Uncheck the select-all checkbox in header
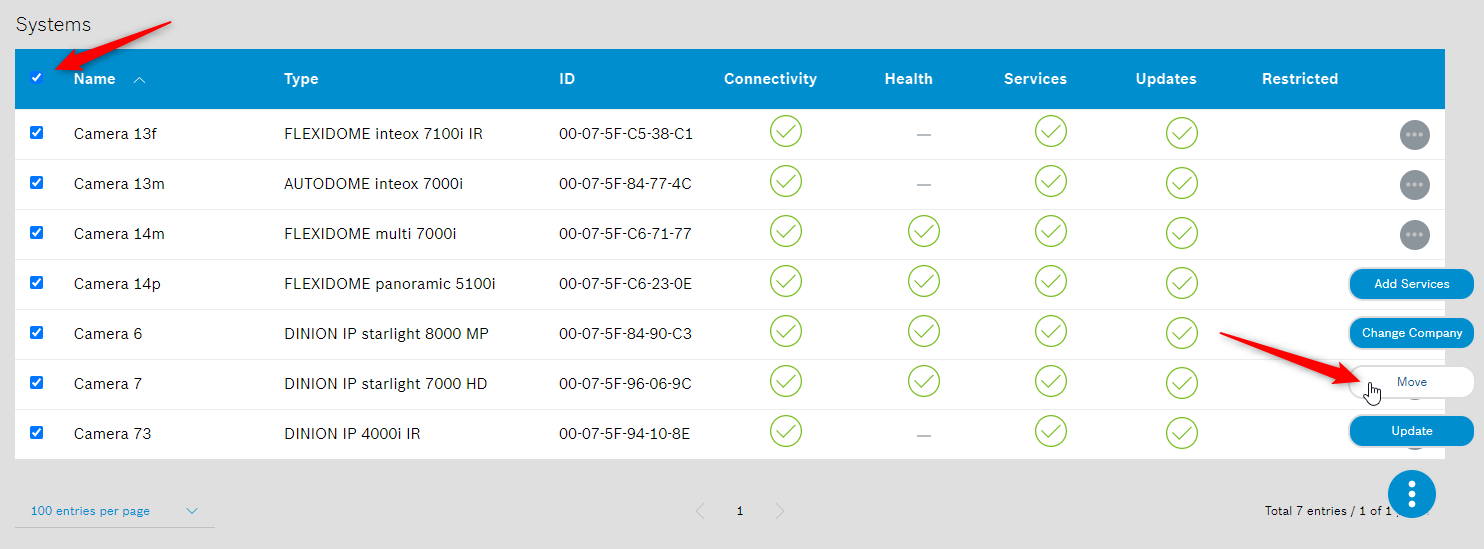 (x=37, y=78)
